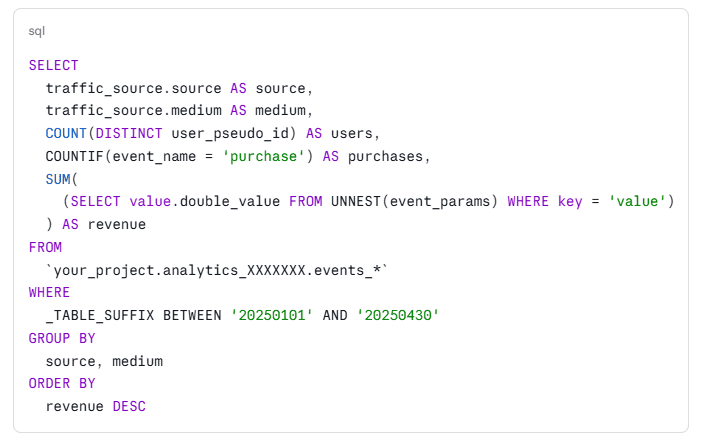701x442 pixels.
Task: Click the COUNT function name
Action: (66, 133)
